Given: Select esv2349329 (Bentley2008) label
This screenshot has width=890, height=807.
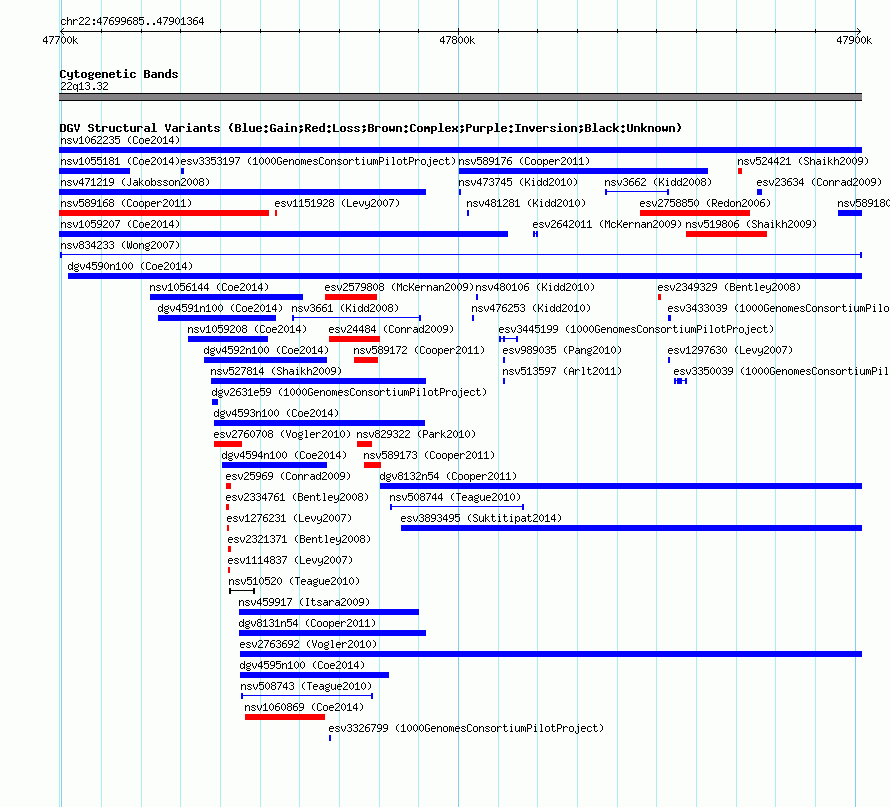Looking at the screenshot, I should tap(729, 287).
